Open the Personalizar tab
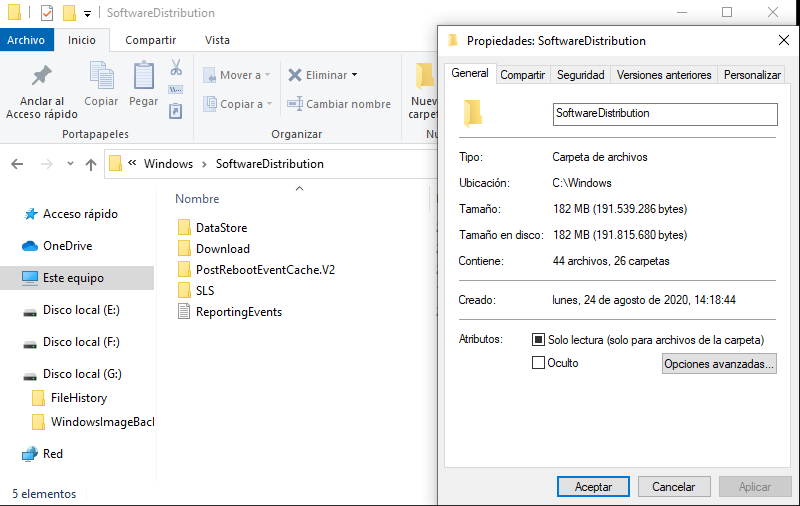This screenshot has height=506, width=800. pos(752,75)
